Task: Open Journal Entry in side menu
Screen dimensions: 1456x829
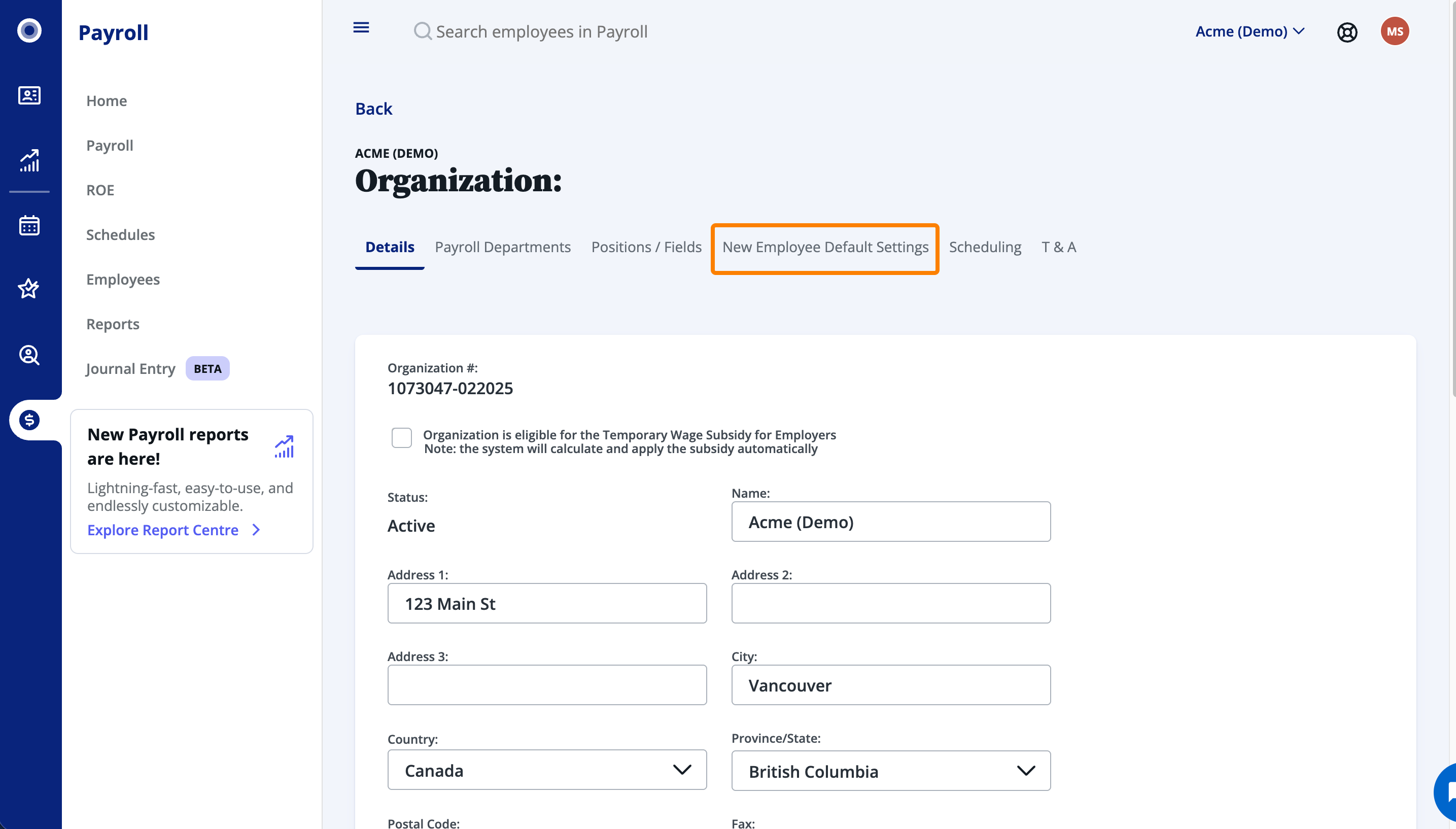Action: (130, 369)
